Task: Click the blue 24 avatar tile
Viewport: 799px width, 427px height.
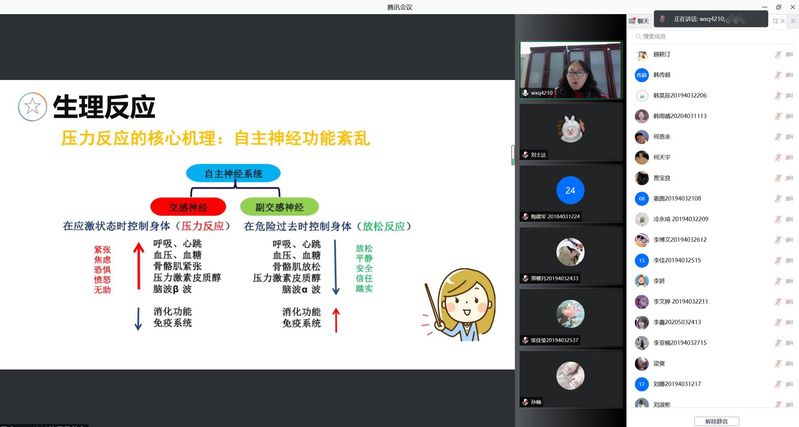Action: coord(570,190)
